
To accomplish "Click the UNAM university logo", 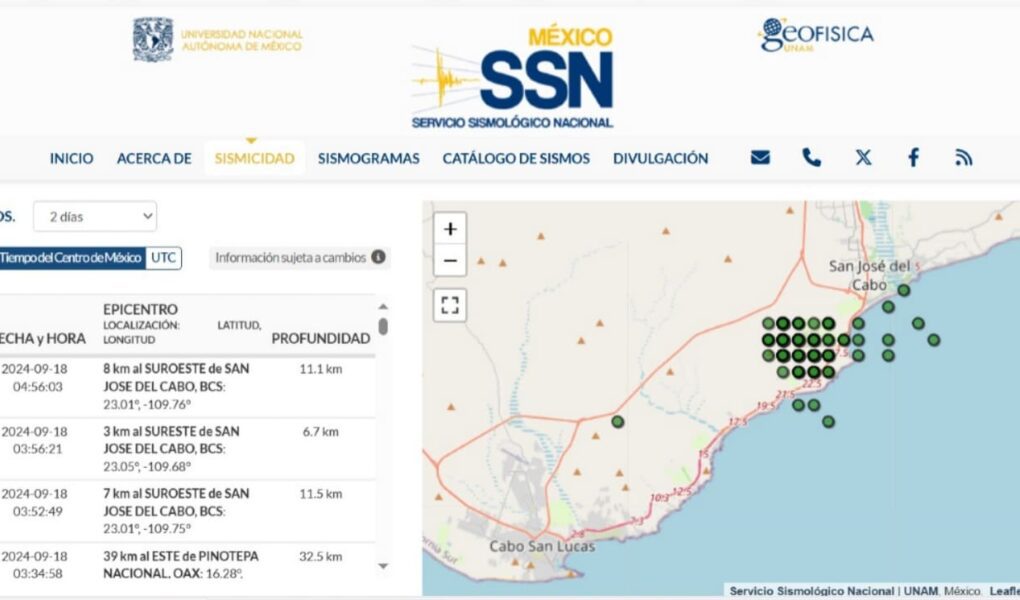I will 218,40.
